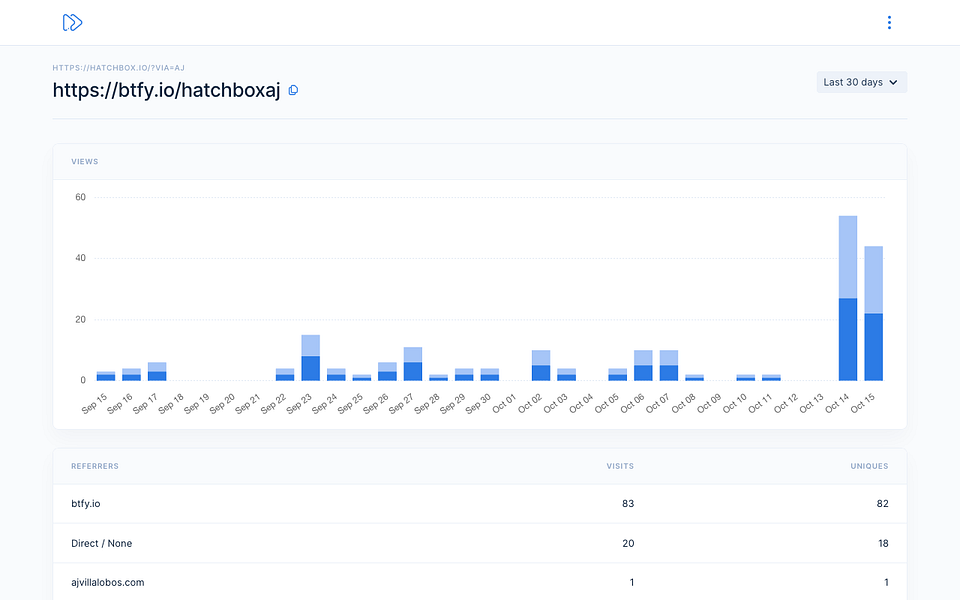Click the 40 y-axis label
Image resolution: width=960 pixels, height=600 pixels.
[x=81, y=258]
